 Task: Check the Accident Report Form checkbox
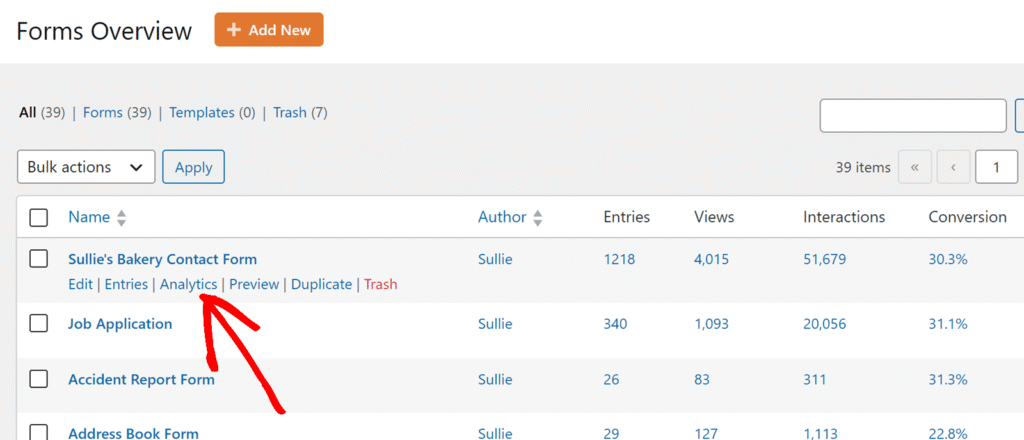(39, 379)
